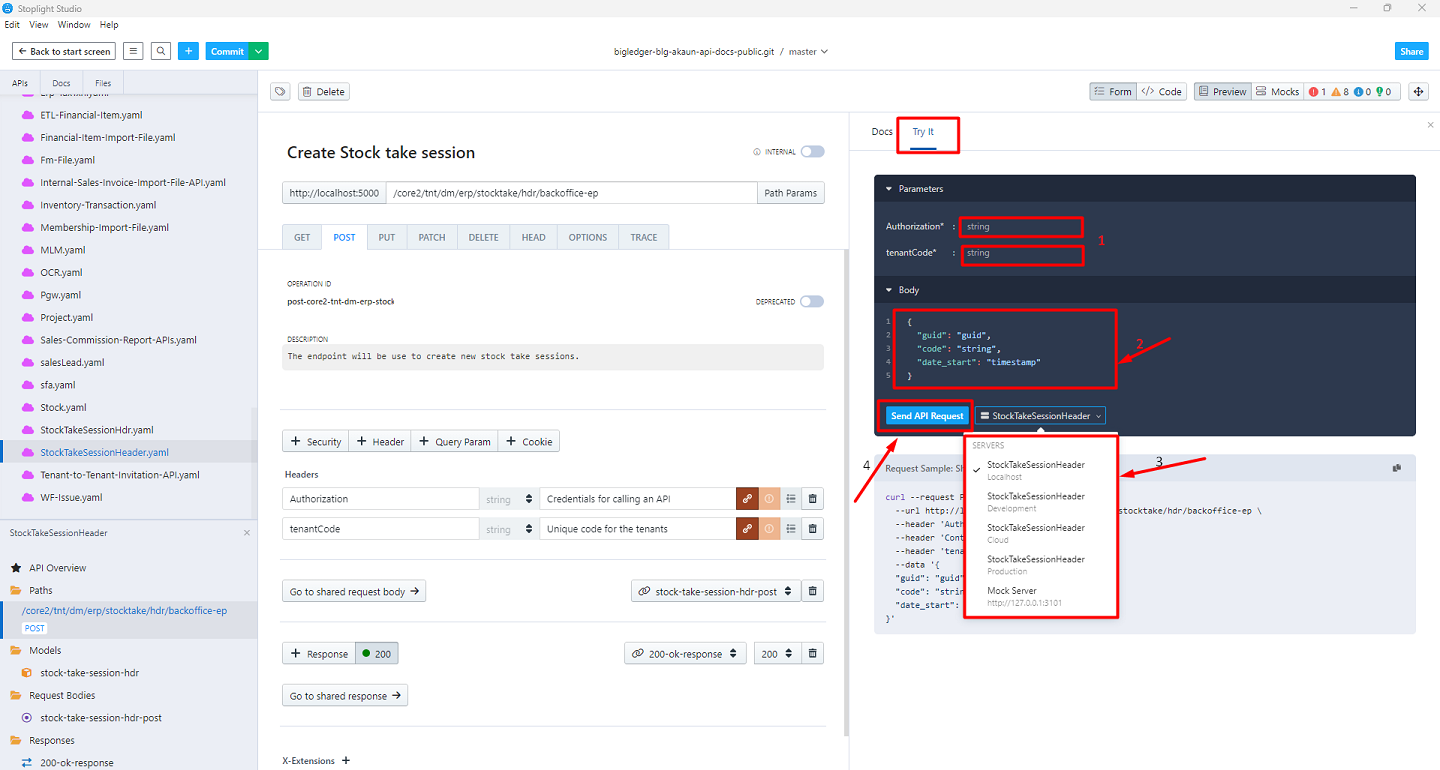1440x770 pixels.
Task: Click link icon in tenantCode header row
Action: coord(747,529)
